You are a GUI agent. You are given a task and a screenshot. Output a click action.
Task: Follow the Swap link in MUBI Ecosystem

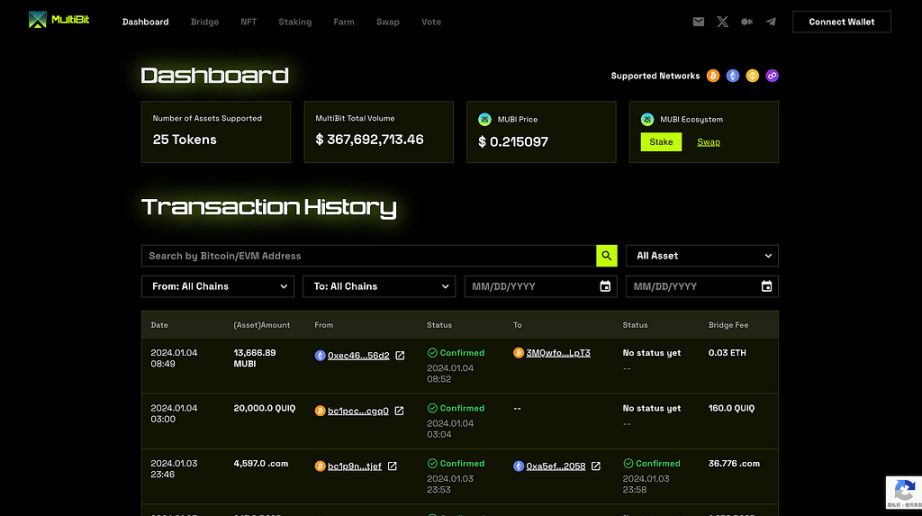pos(709,142)
